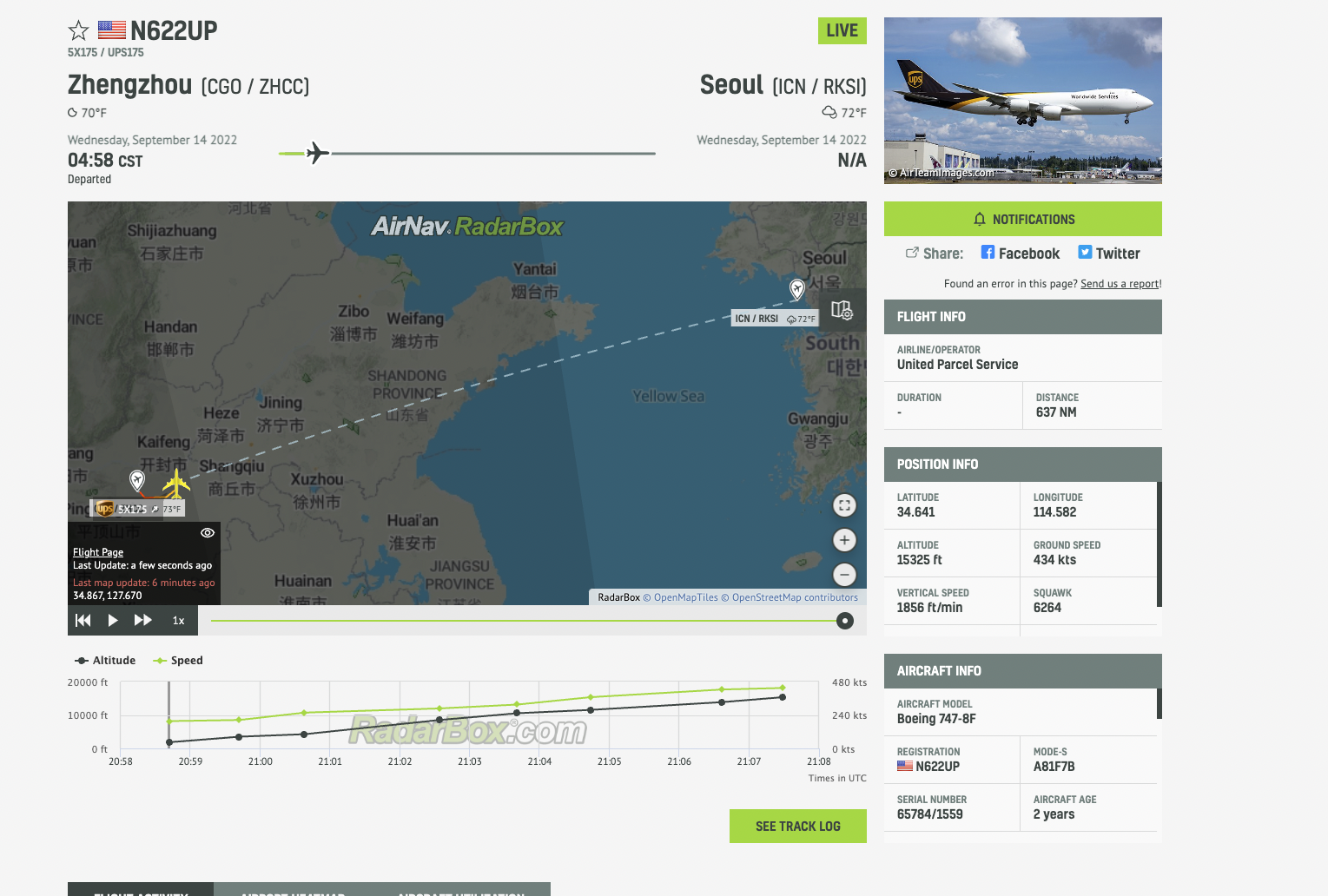Click vertical speed value '1856 ft/min'
Screen dimensions: 1328x896
point(930,608)
